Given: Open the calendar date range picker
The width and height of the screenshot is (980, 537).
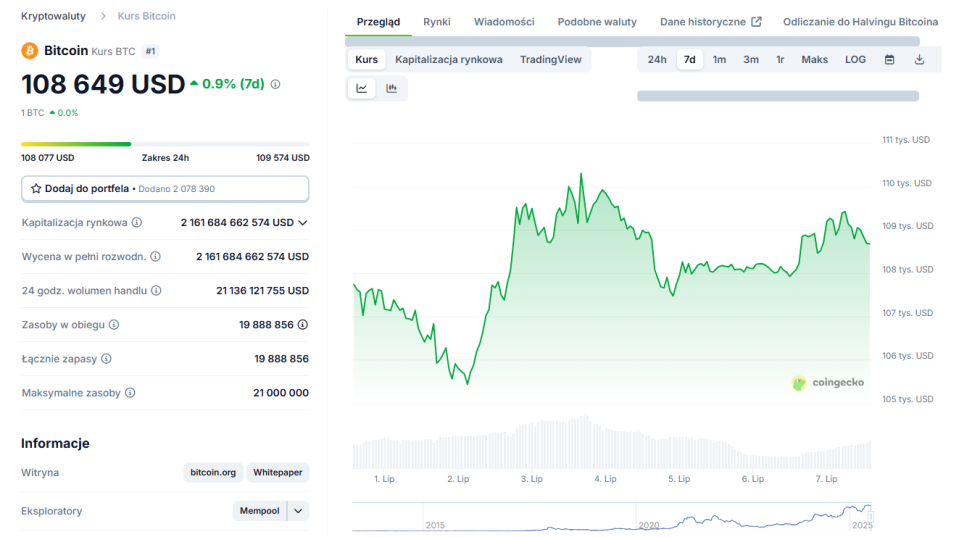Looking at the screenshot, I should pos(889,60).
